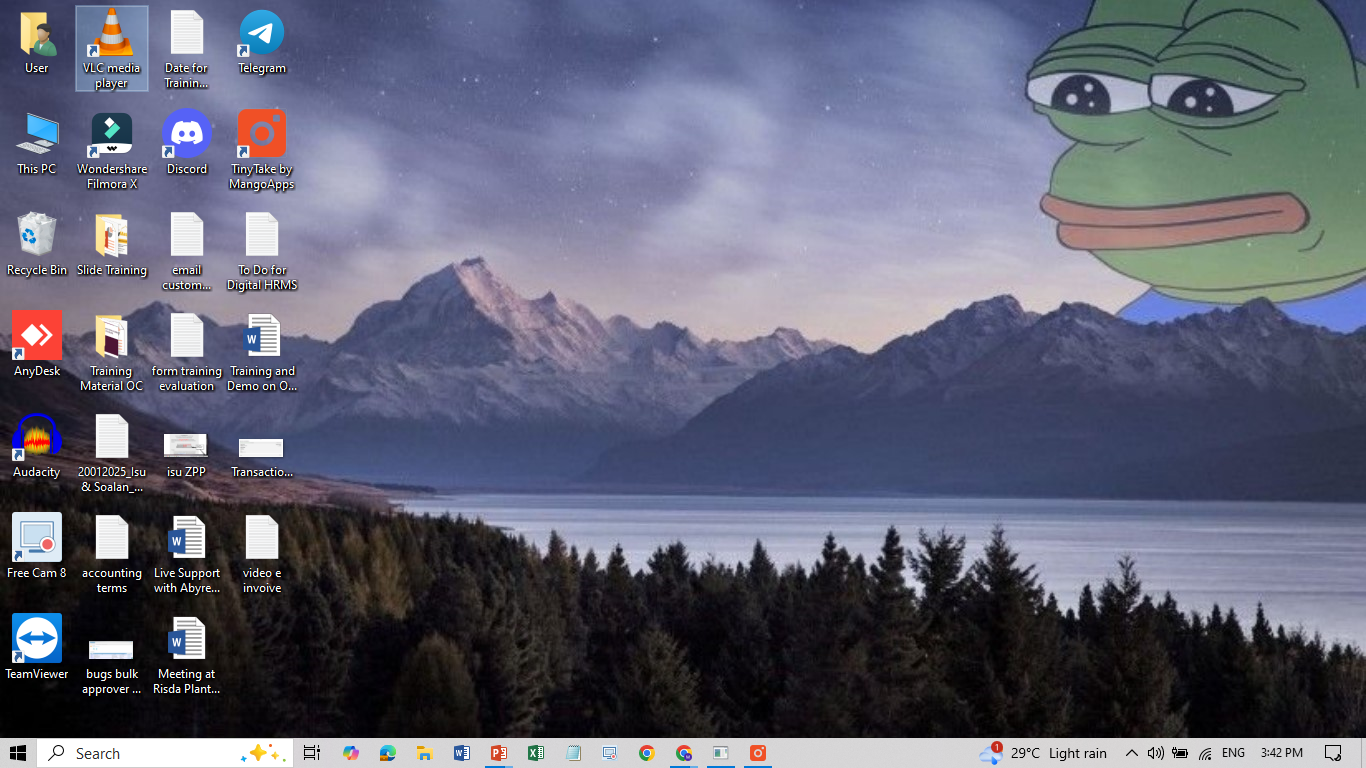The image size is (1366, 768).
Task: Launch AnyDesk remote desktop
Action: [x=36, y=335]
